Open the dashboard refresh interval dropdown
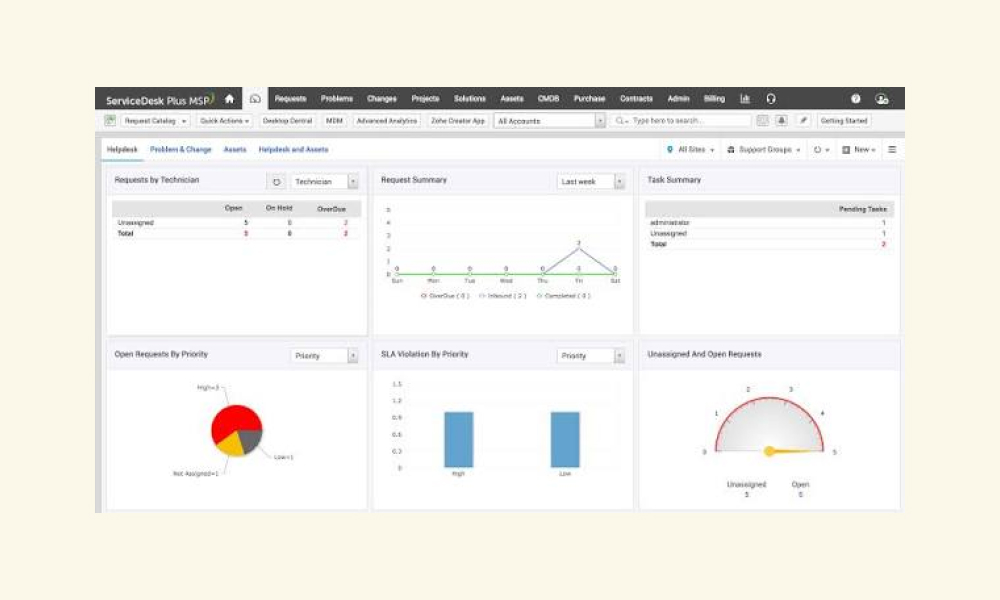 [821, 150]
